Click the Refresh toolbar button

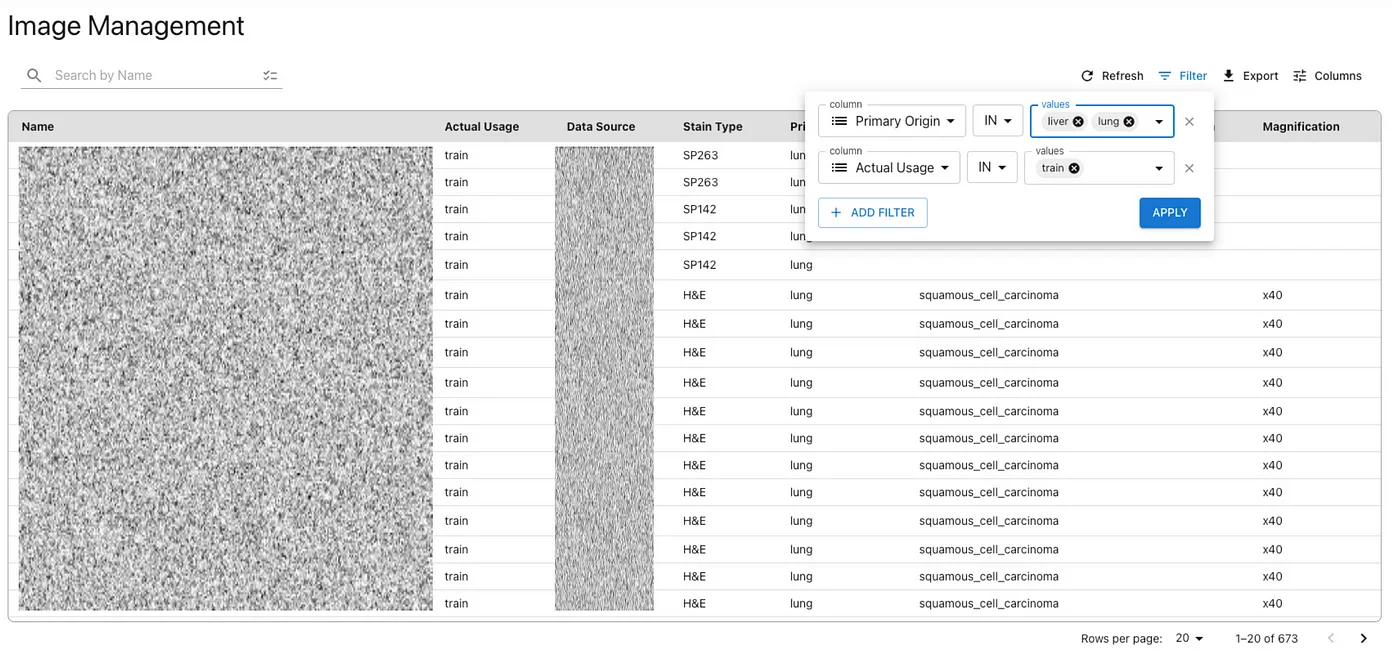tap(1112, 76)
